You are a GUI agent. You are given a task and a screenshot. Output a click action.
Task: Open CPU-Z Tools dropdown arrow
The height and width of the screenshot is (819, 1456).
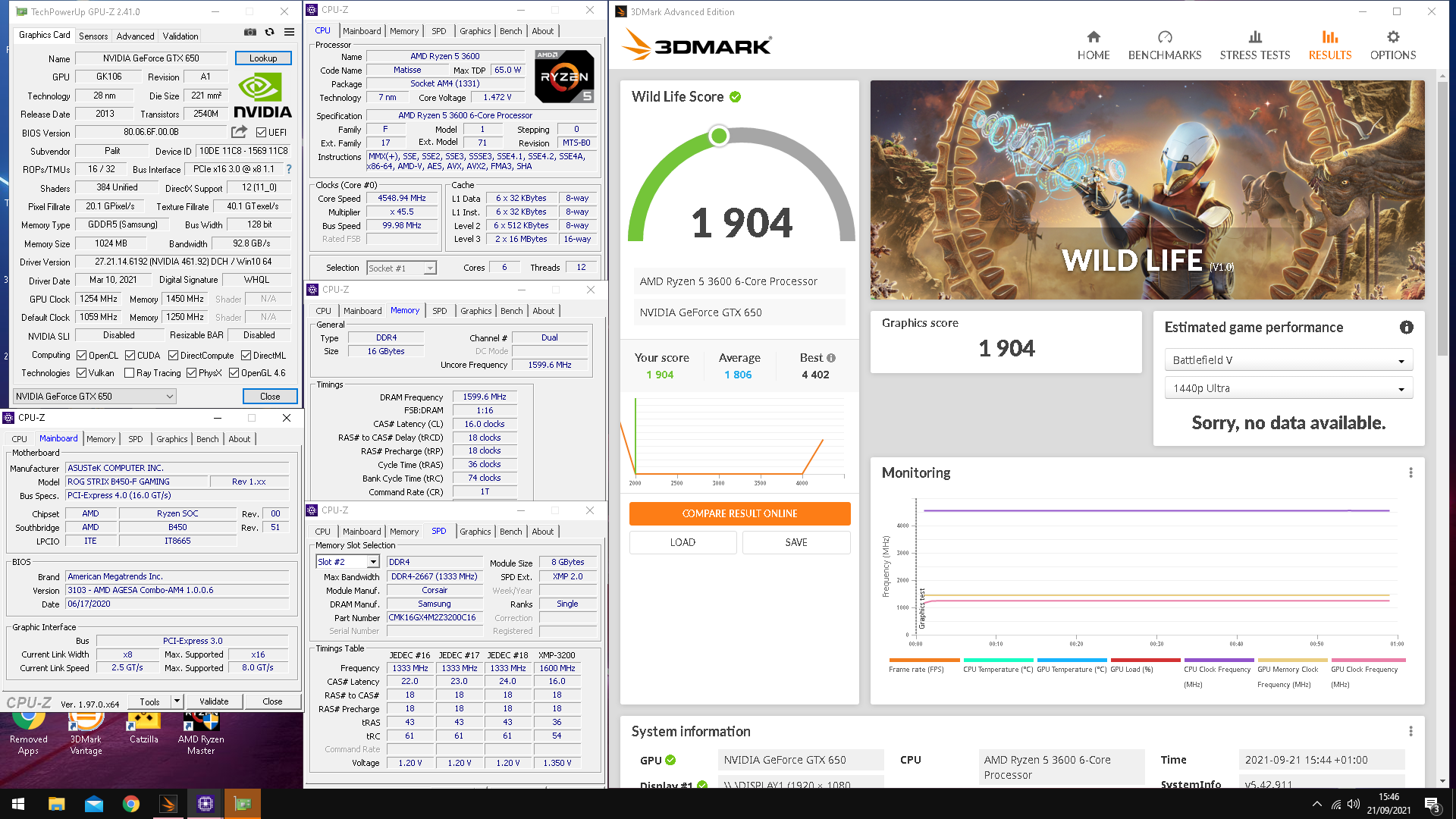[x=177, y=701]
